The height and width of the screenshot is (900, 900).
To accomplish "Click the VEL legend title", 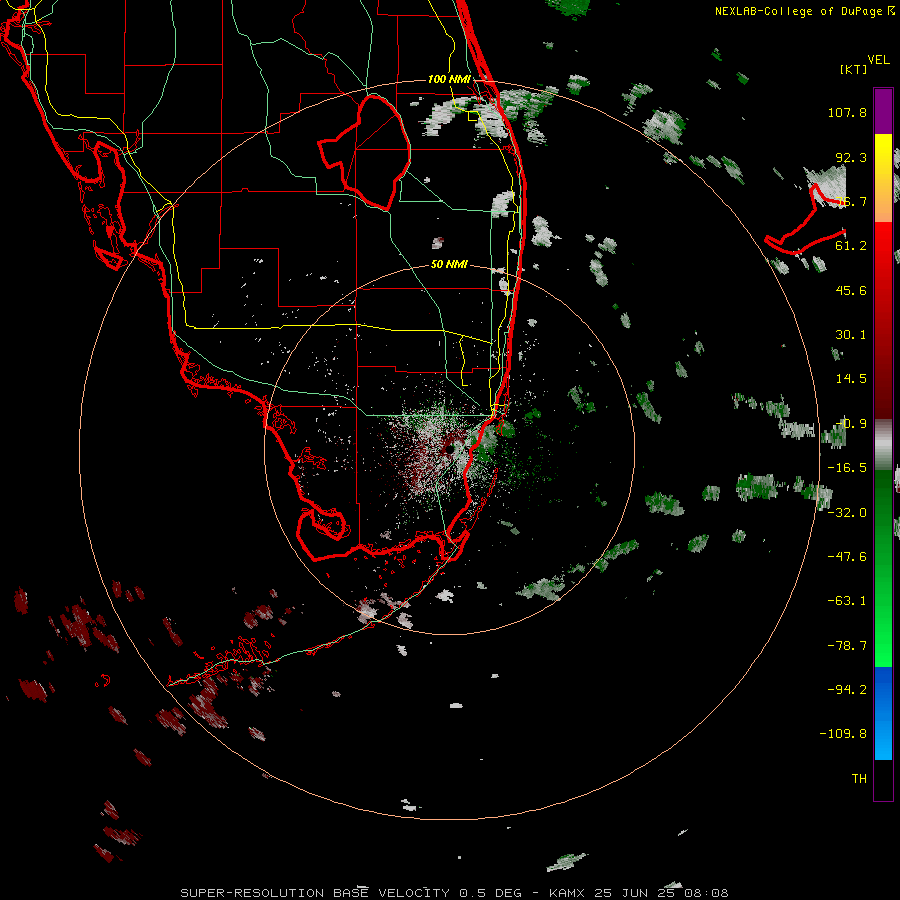I will coord(878,60).
